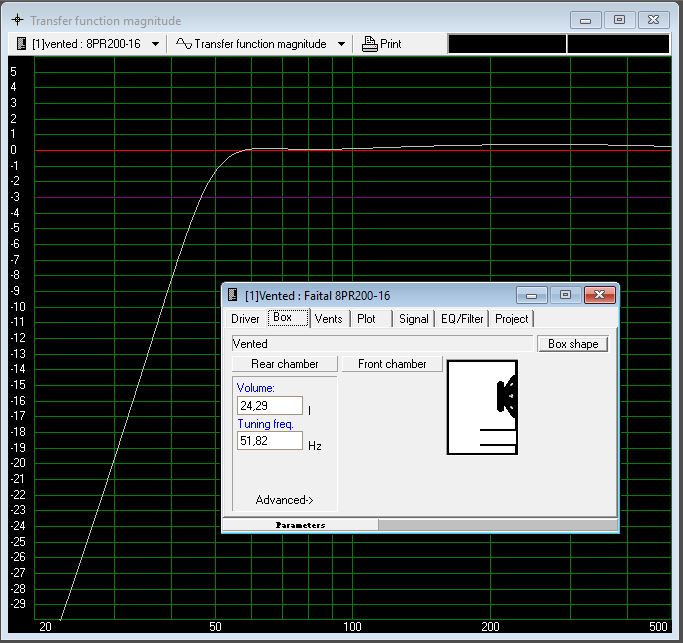Click the box icon in the Vented Faital dialog title
The image size is (683, 643).
coord(233,295)
